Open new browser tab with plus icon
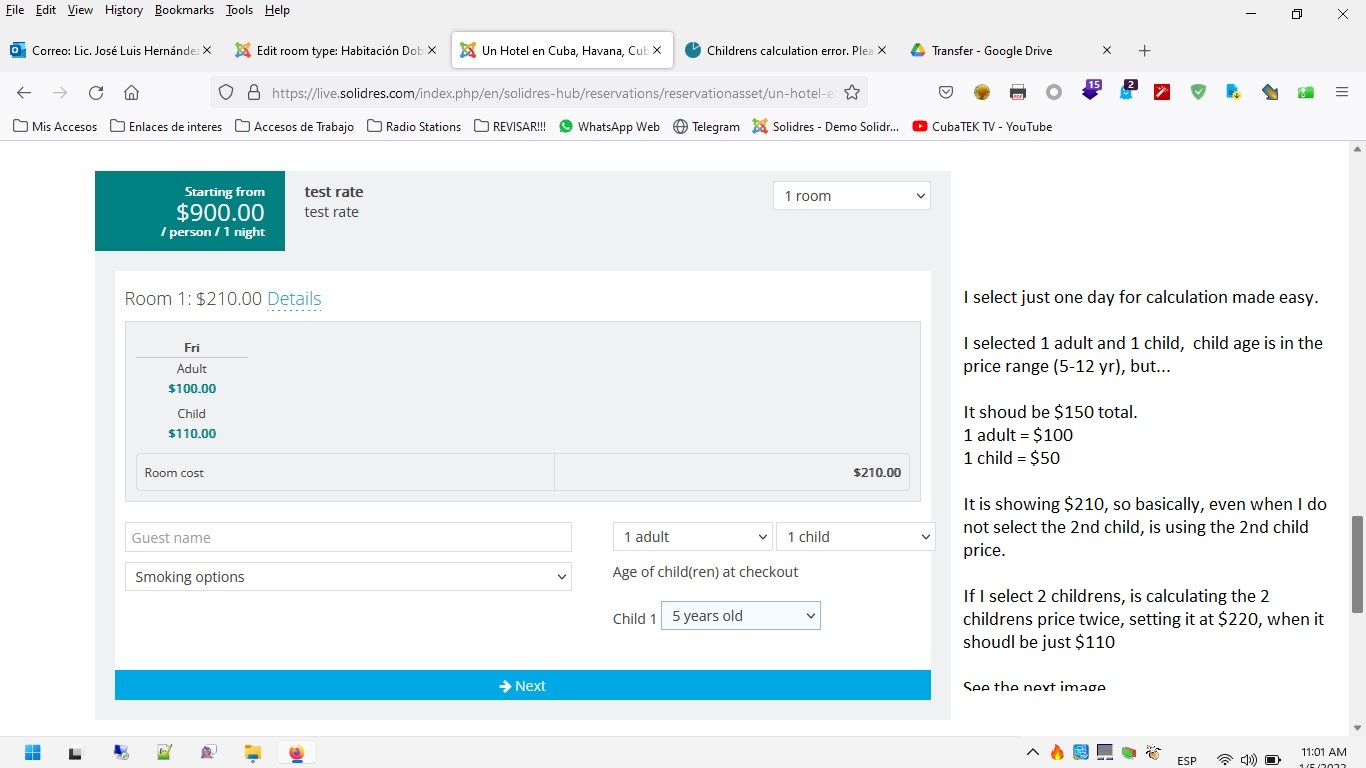 click(x=1145, y=51)
